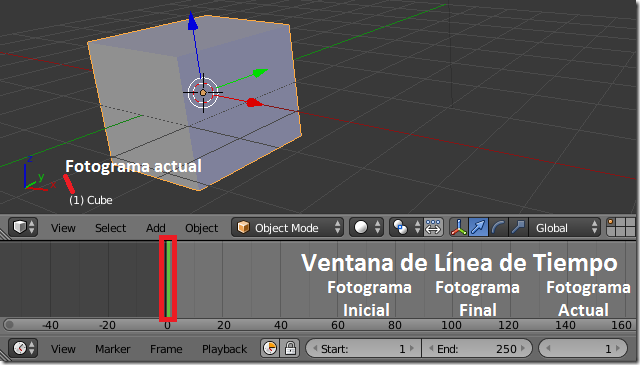Select the rotate manipulator arc icon
Screen dimensions: 640x365
pos(498,227)
